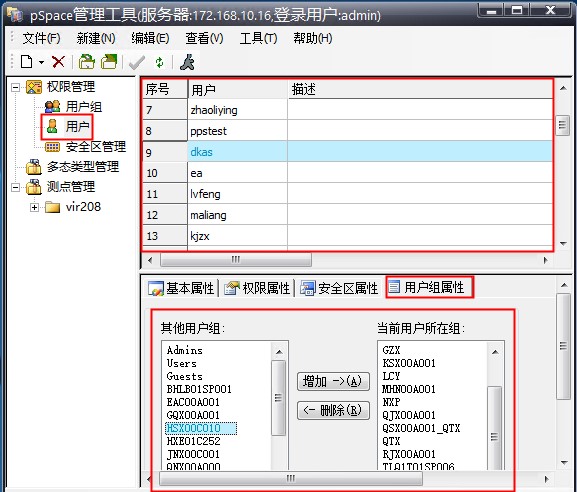Click the grey checkmark apply icon
This screenshot has width=577, height=492.
pos(137,63)
